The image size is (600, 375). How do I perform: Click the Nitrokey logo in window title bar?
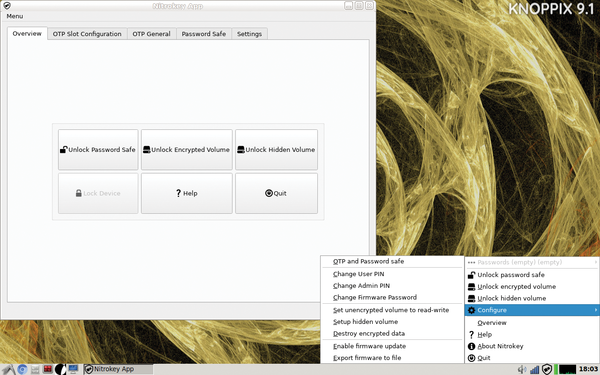pos(7,5)
